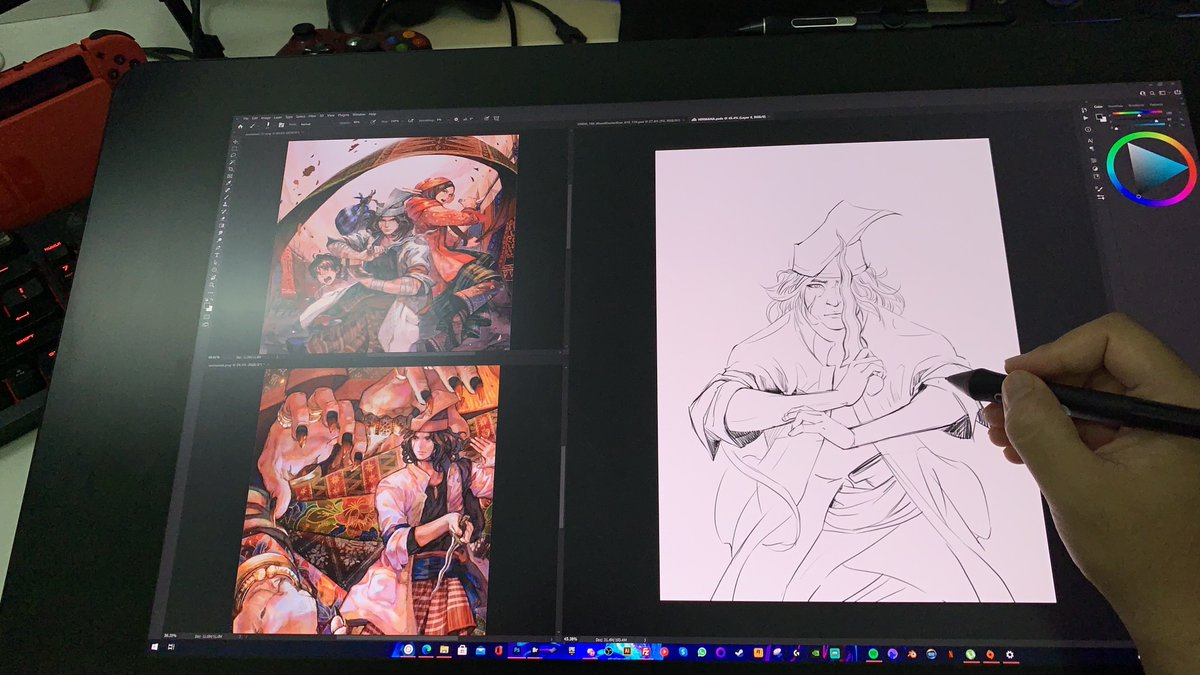1200x675 pixels.
Task: Open File Explorer from the taskbar
Action: 444,651
